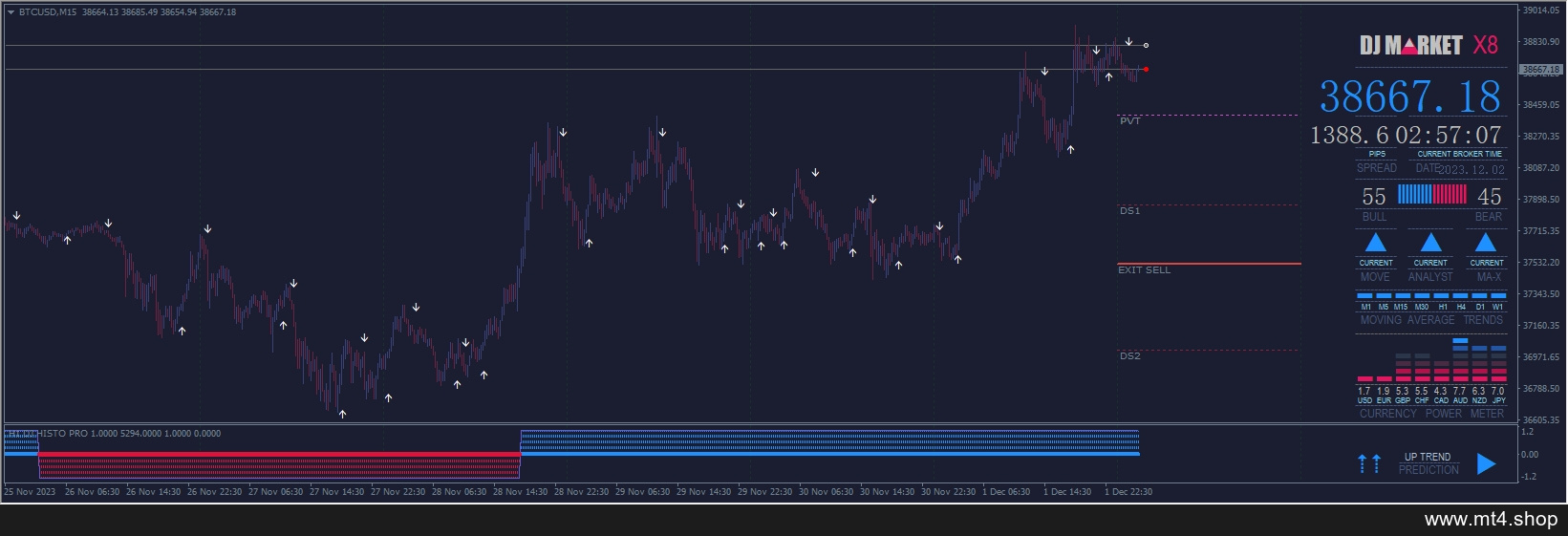
Task: Select the M5 moving average trend bar
Action: 1384,296
